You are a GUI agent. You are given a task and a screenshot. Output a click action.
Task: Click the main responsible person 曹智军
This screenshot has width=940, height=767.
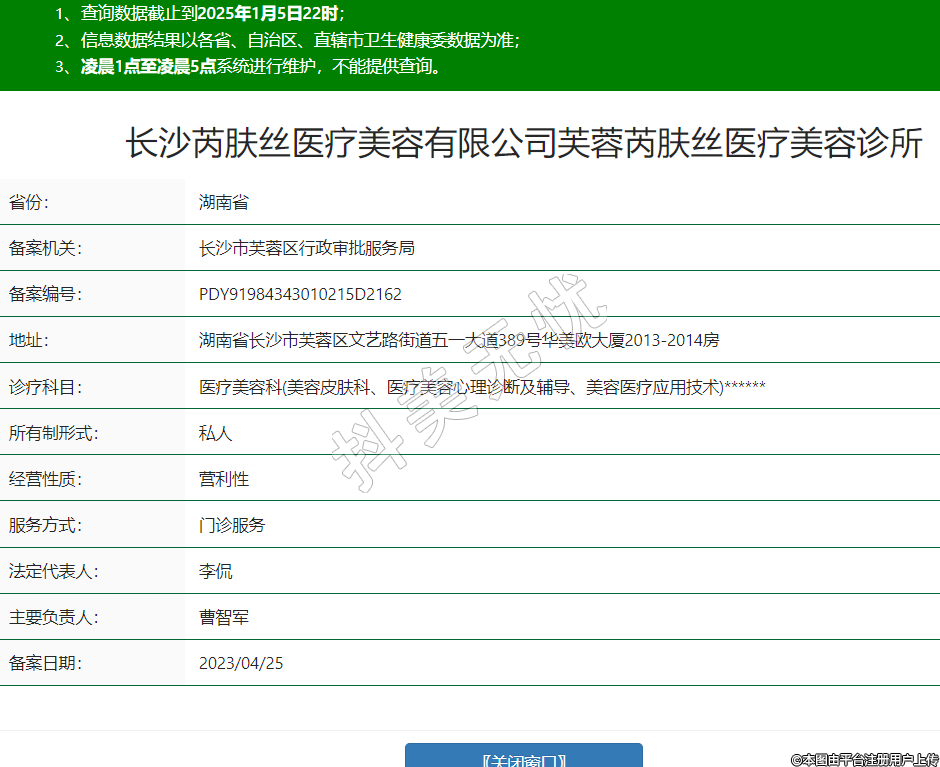tap(224, 617)
